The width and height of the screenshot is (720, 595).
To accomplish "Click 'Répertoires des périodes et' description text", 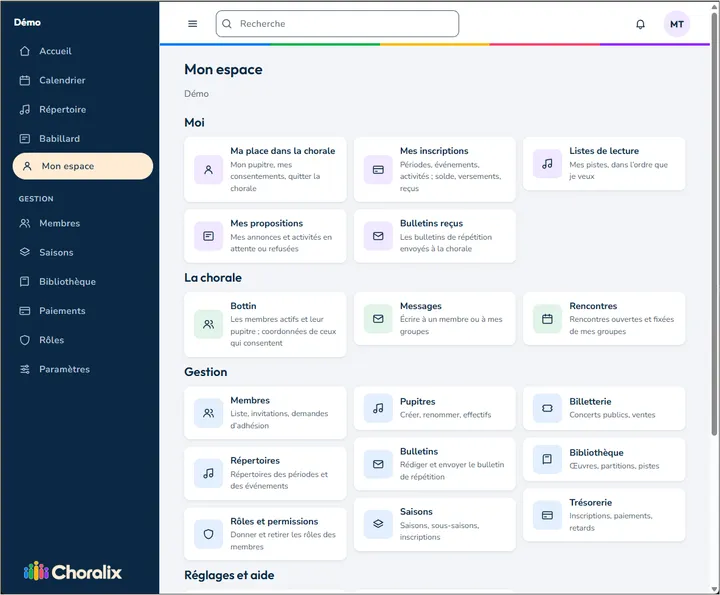I will 279,474.
